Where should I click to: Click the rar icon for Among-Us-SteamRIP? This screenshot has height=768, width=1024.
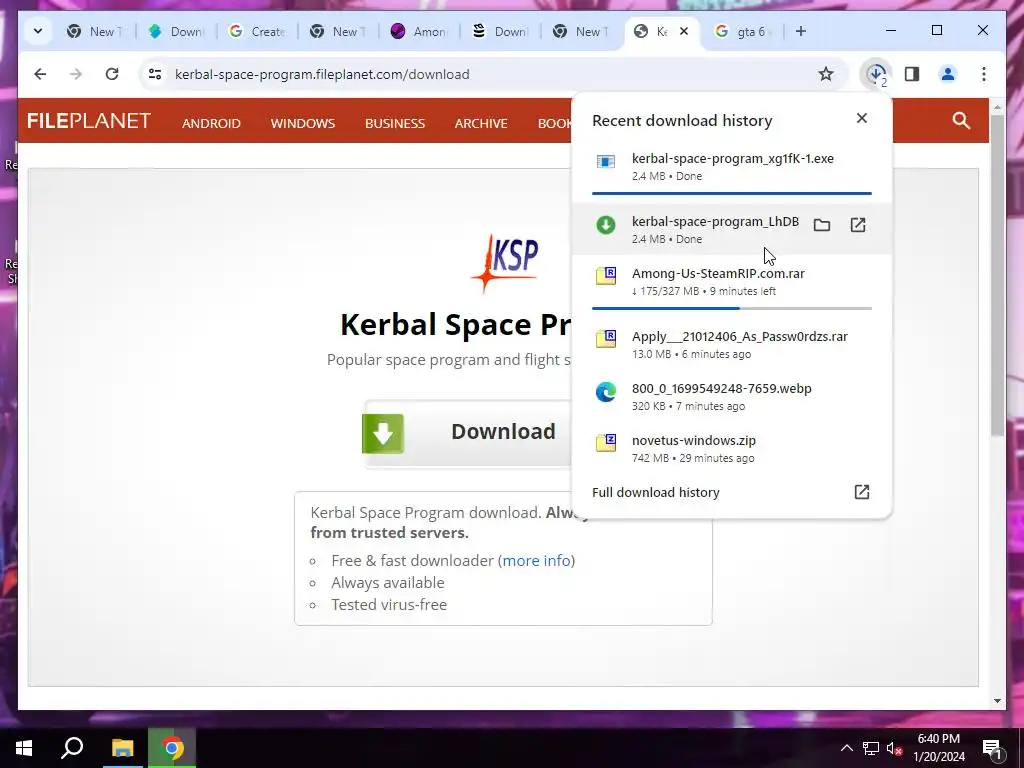pyautogui.click(x=605, y=276)
